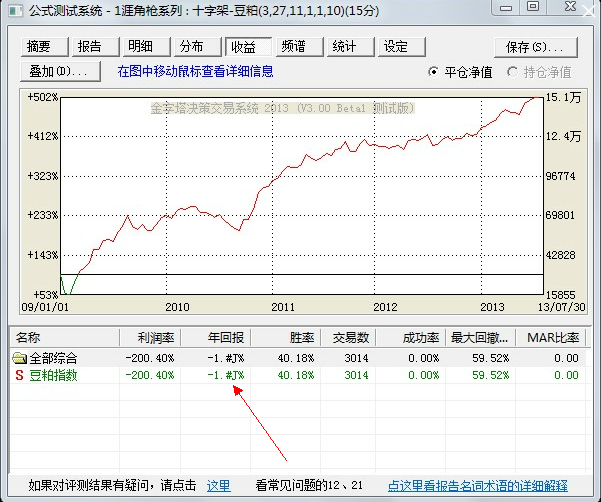The height and width of the screenshot is (502, 601).
Task: Click the green 3014 交易数 value
Action: click(x=356, y=375)
